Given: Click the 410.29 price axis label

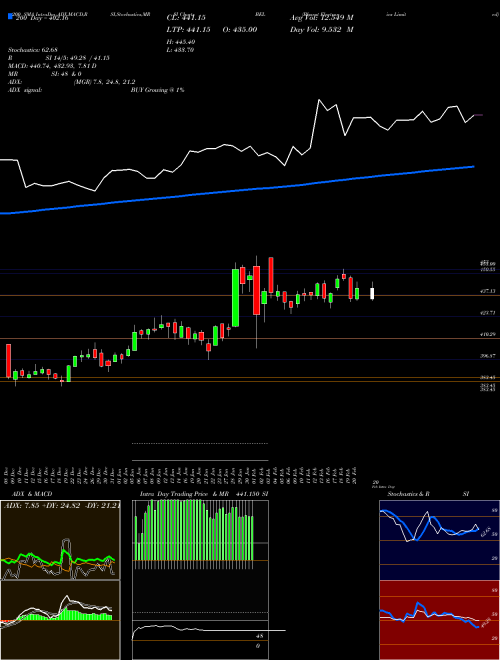Looking at the screenshot, I should [x=488, y=334].
